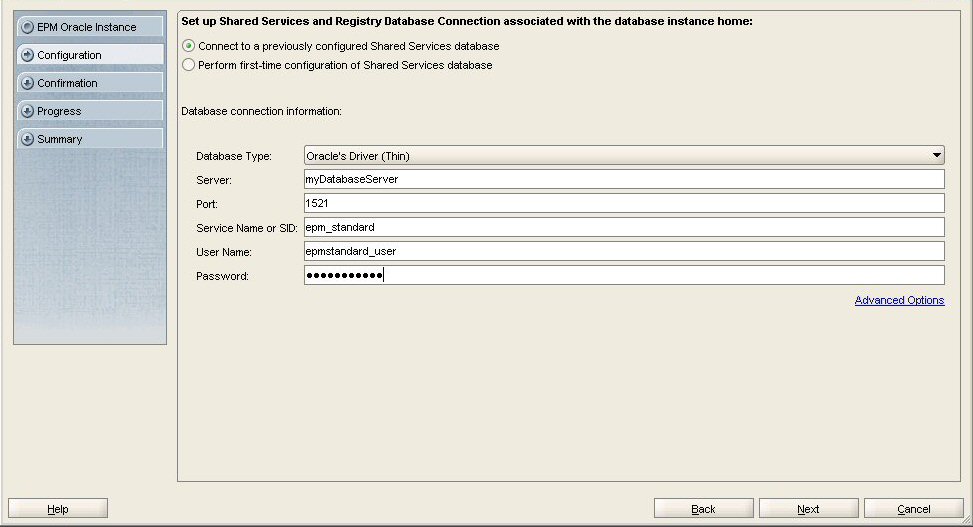Click the Service Name or SID label
Image resolution: width=973 pixels, height=527 pixels.
click(247, 228)
